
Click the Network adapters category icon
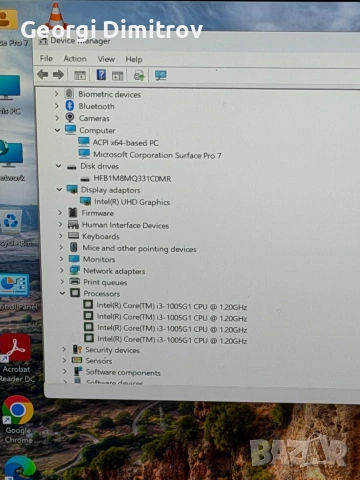[x=74, y=270]
